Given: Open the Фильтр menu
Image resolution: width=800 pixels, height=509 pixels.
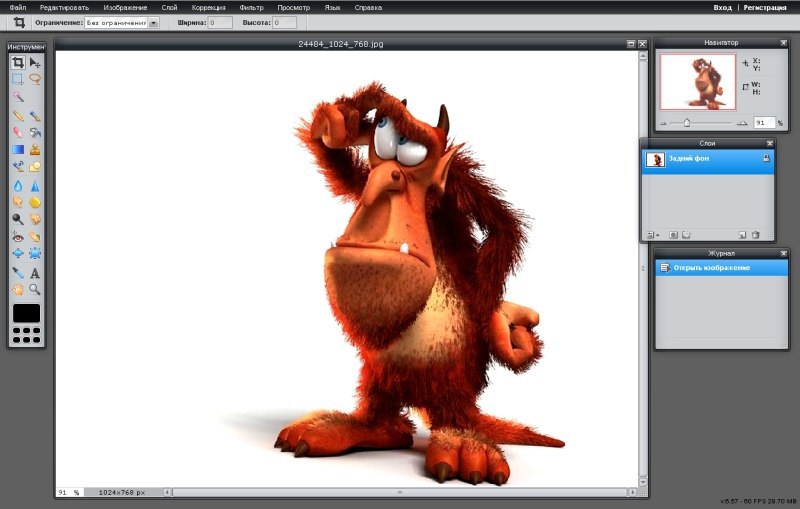Looking at the screenshot, I should pyautogui.click(x=252, y=8).
